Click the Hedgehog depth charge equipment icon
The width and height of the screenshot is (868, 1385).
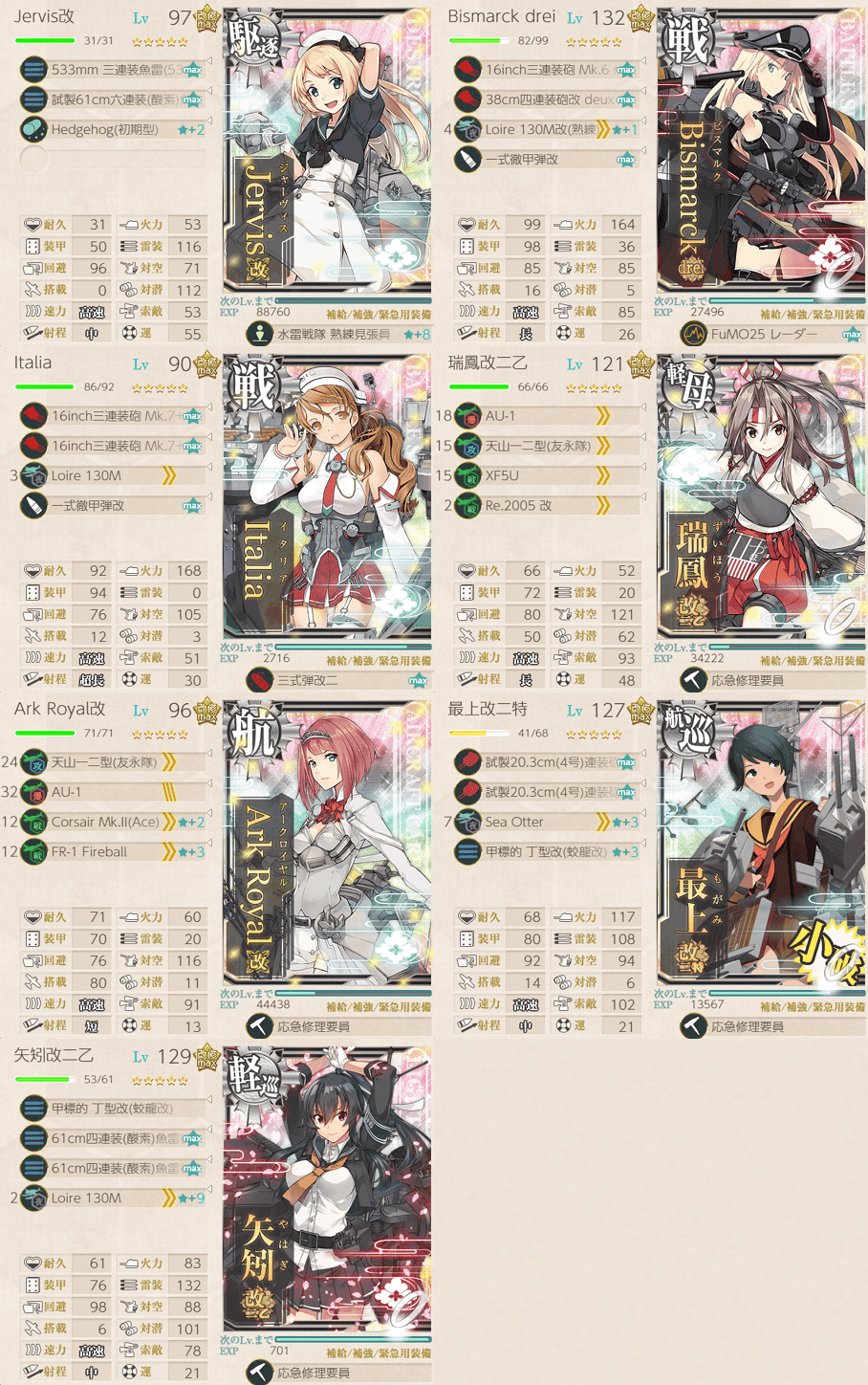[33, 129]
